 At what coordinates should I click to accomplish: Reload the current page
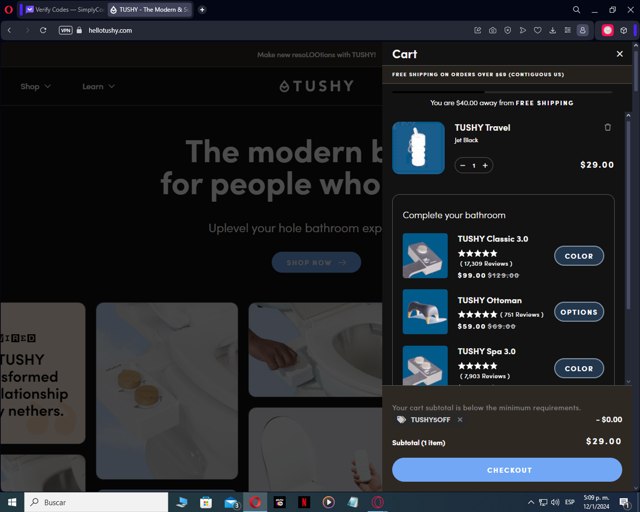point(43,30)
